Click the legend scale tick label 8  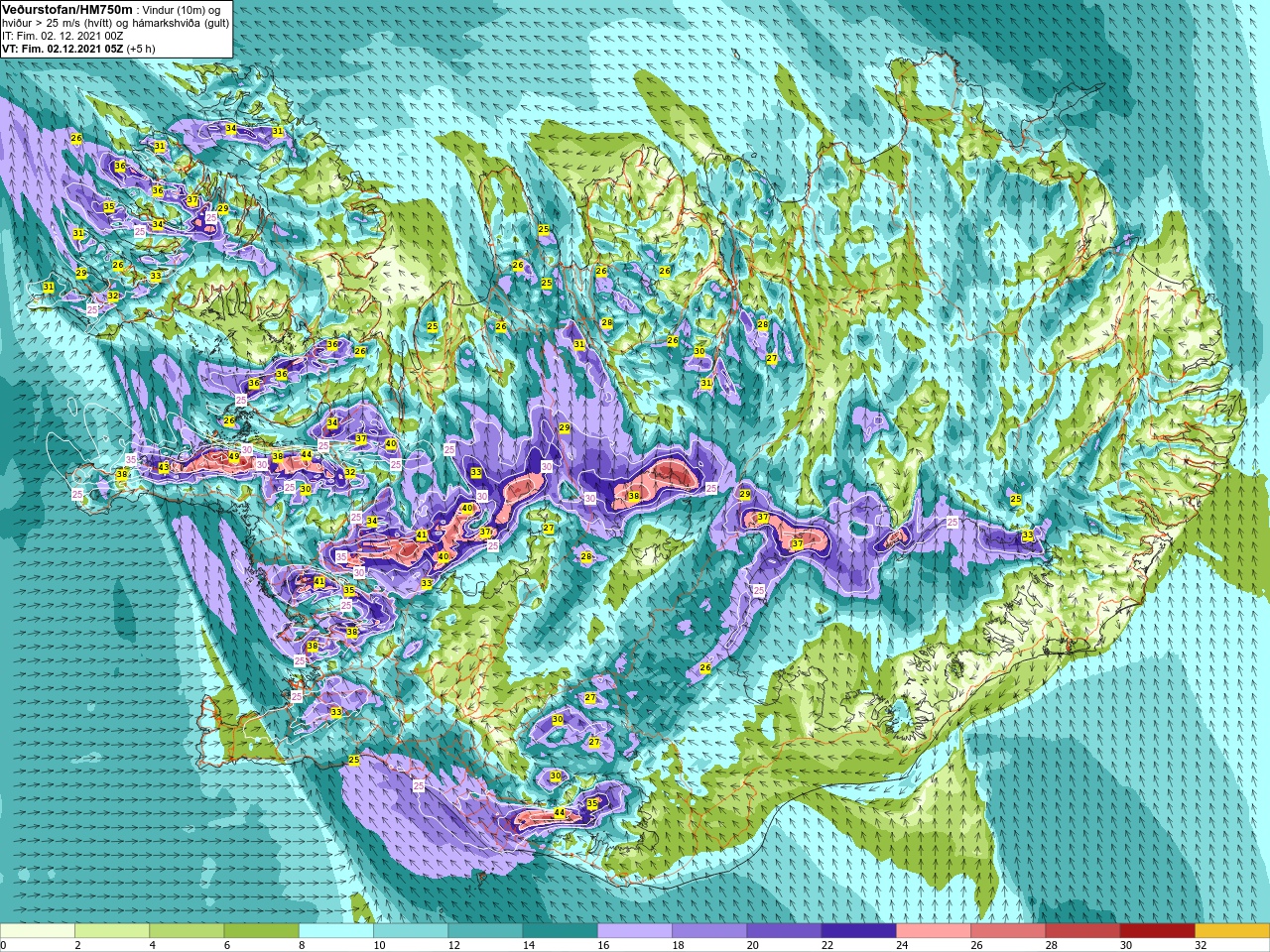coord(302,945)
